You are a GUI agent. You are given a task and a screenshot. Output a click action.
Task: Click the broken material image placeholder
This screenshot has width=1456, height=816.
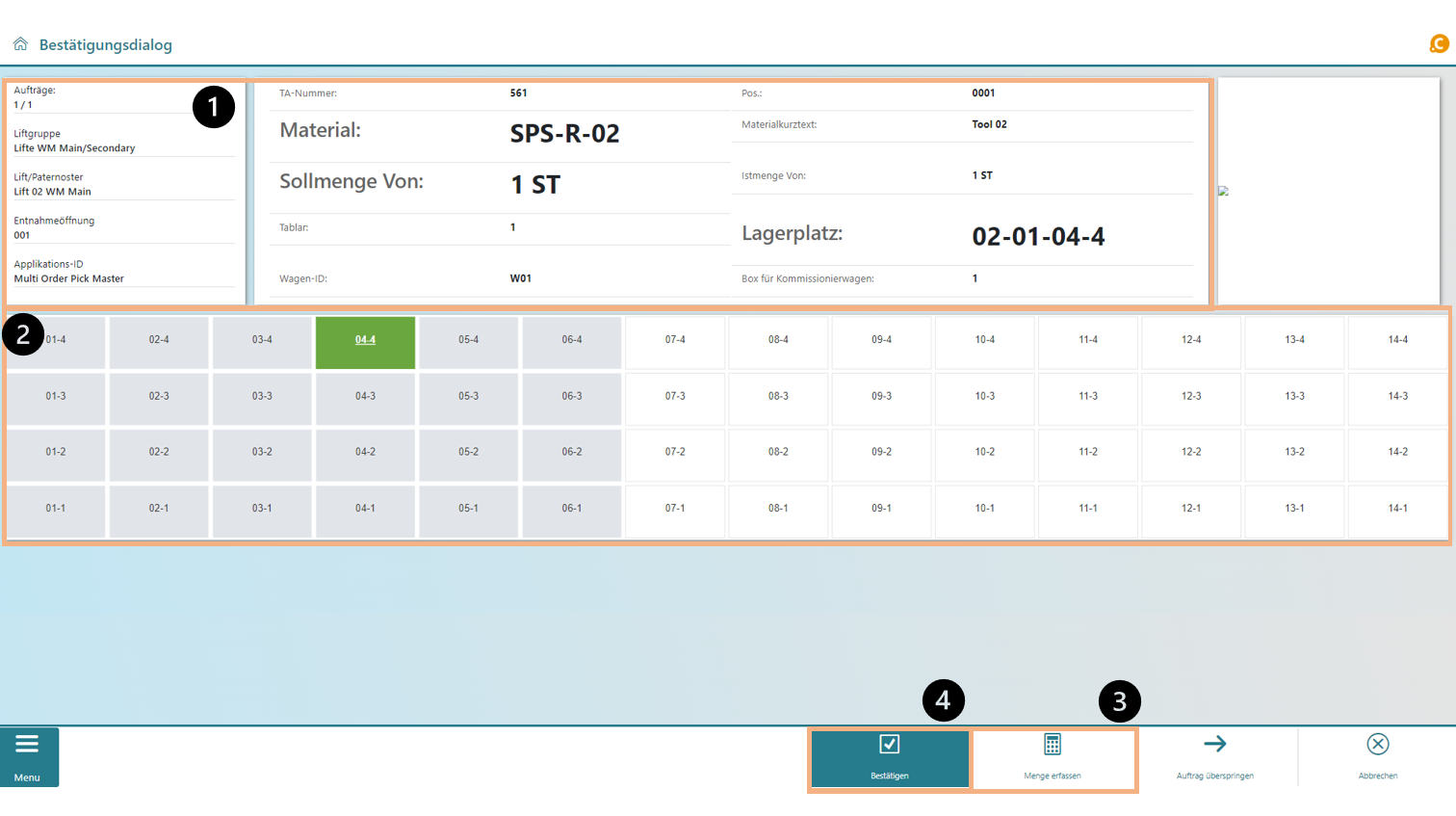coord(1224,191)
